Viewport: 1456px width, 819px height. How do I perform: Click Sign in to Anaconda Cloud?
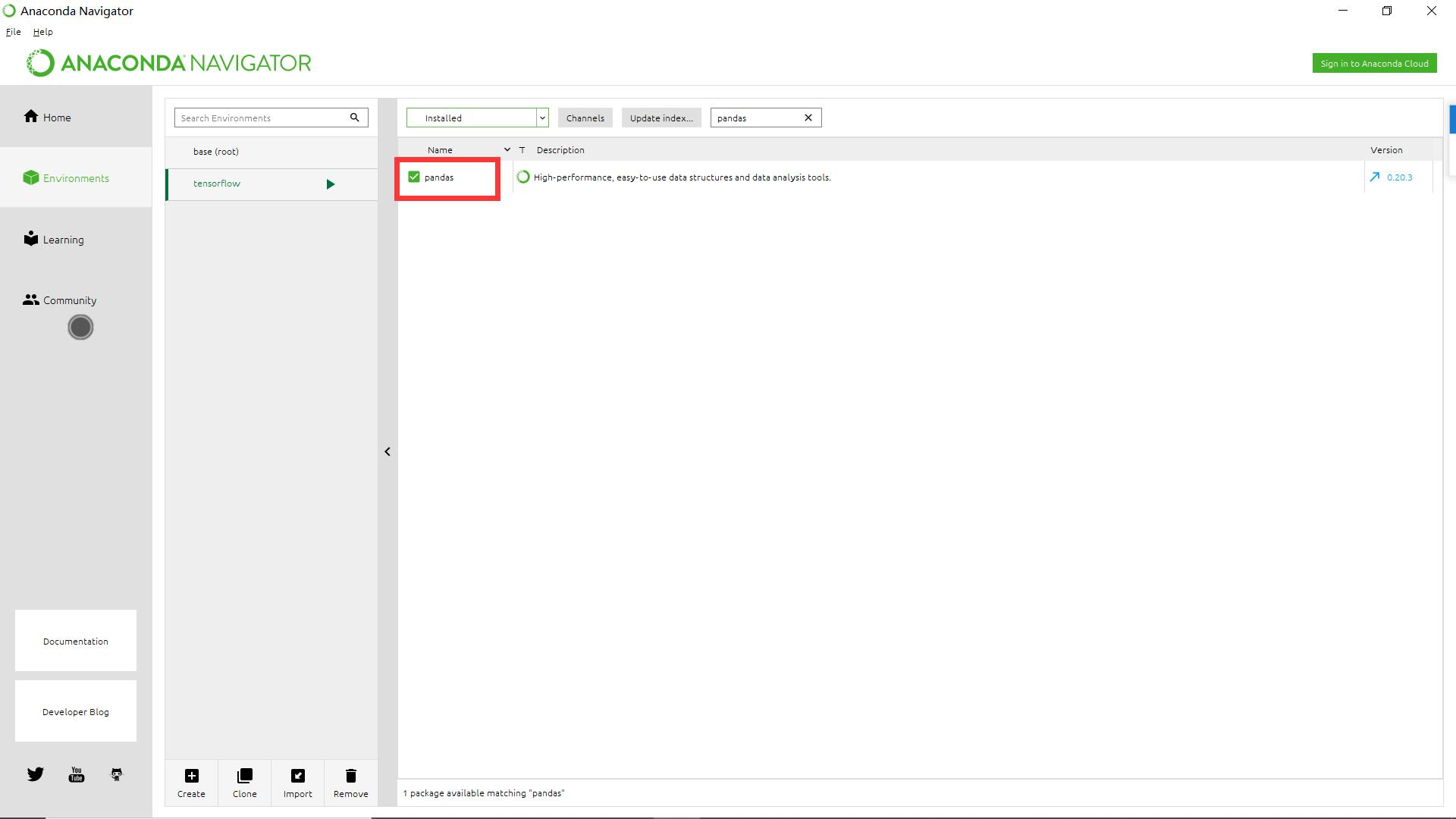coord(1373,64)
